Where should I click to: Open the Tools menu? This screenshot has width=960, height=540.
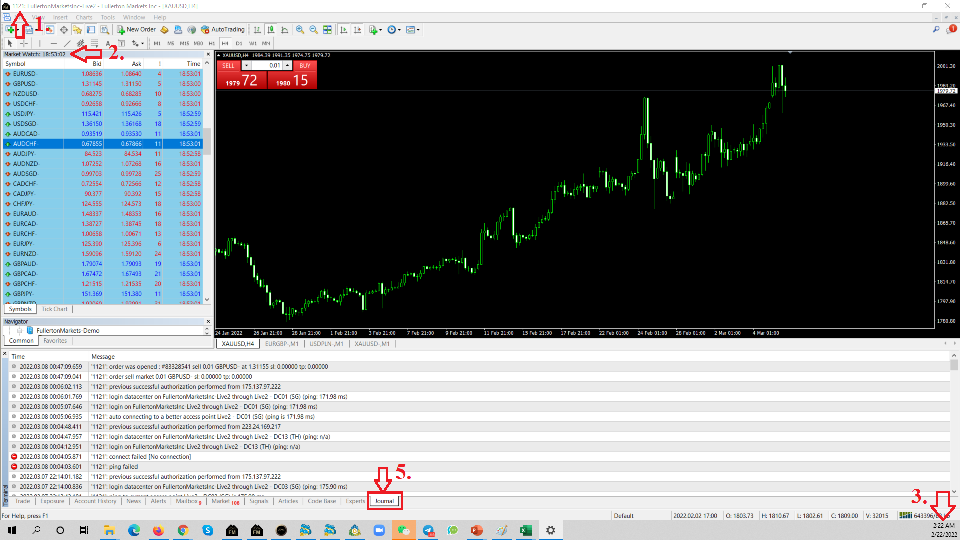(108, 17)
